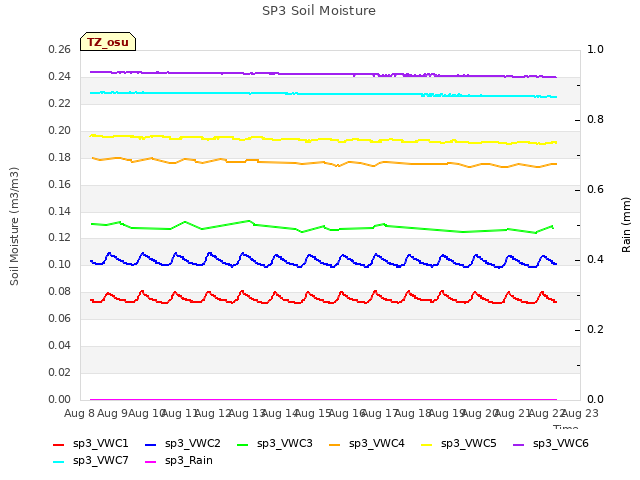Viewport: 640px width, 480px height.
Task: Click the 0.04 left axis tick label
Action: [x=59, y=345]
